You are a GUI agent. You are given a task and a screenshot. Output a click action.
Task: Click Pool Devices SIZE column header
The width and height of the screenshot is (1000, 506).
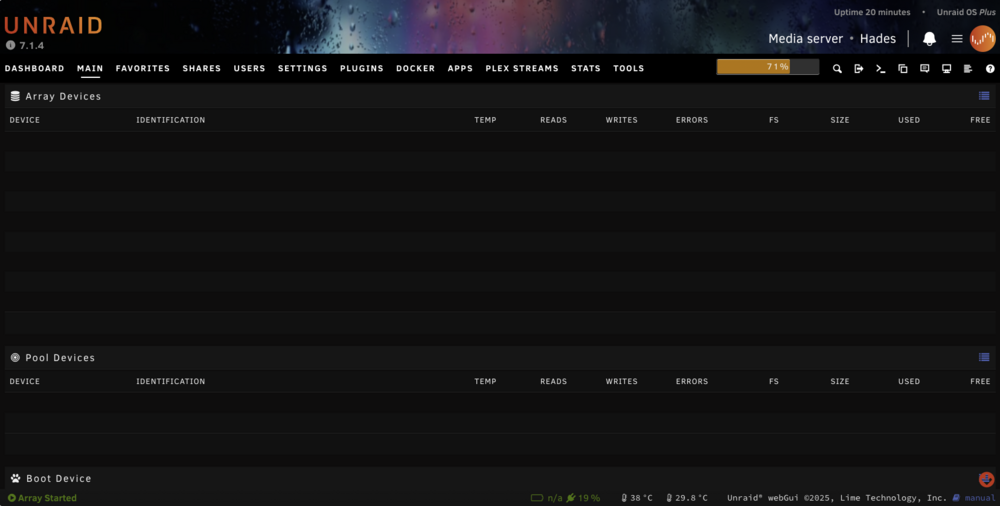tap(840, 382)
